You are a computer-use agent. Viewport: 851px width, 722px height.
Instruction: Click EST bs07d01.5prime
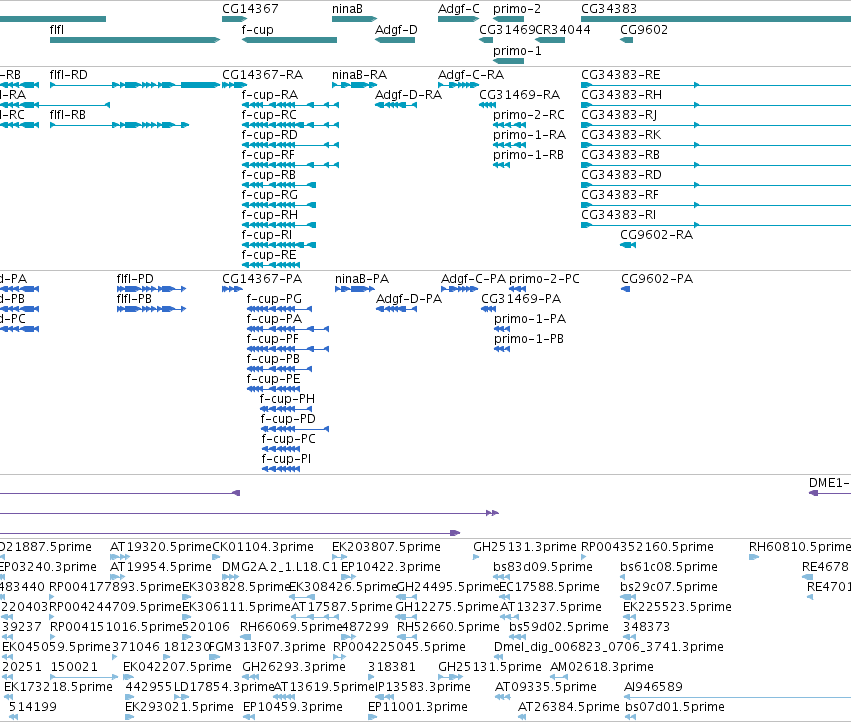coord(675,707)
